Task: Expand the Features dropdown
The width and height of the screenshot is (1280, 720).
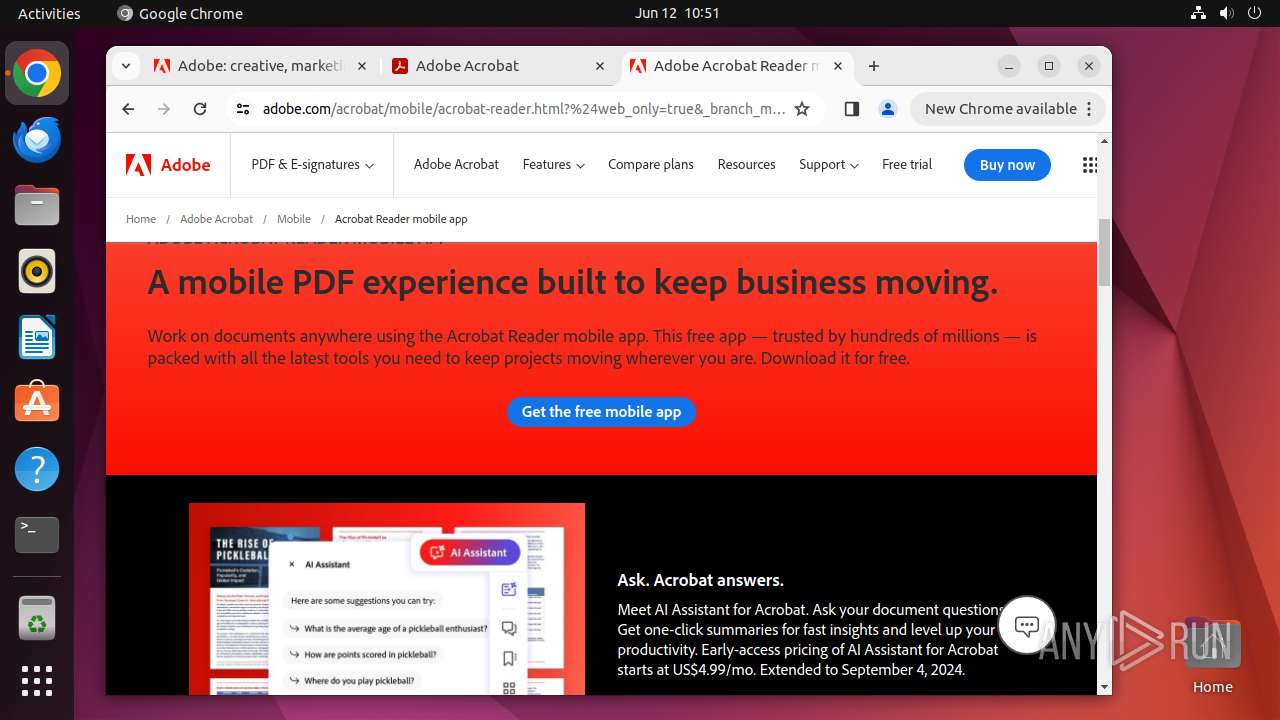Action: [x=553, y=165]
